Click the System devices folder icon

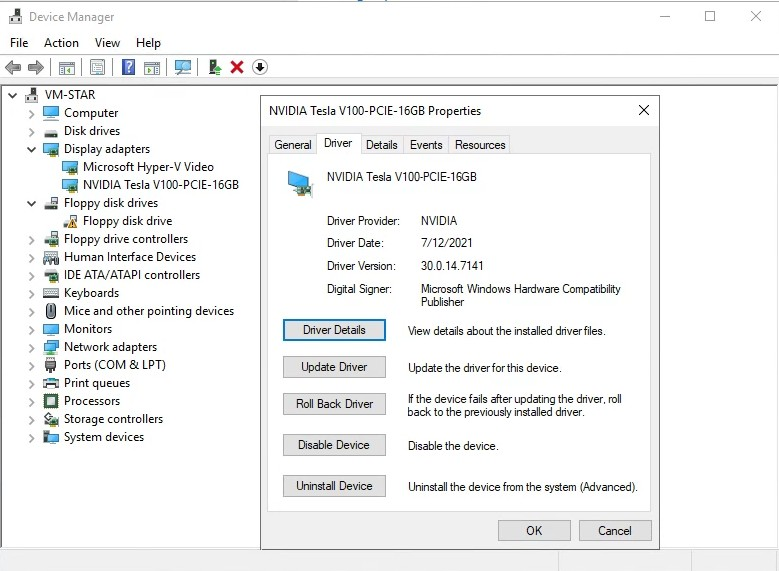pyautogui.click(x=51, y=437)
